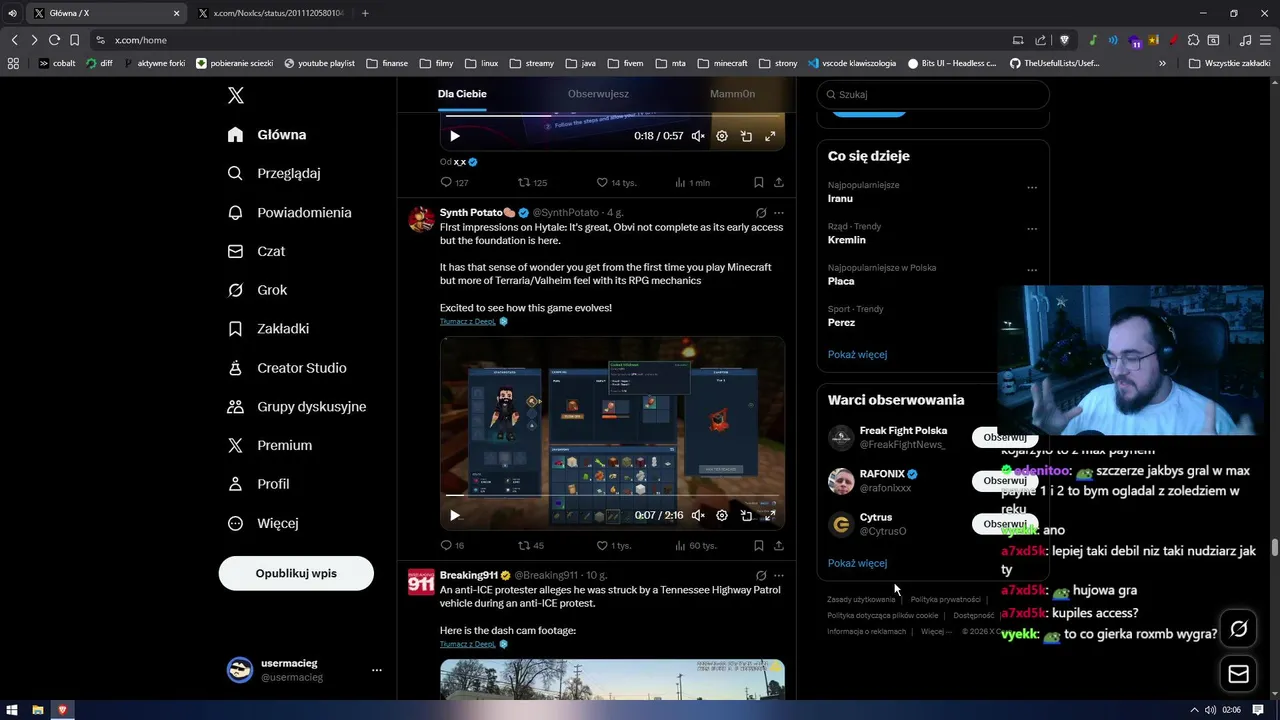
Task: Enter fullscreen on Hytale video
Action: click(770, 516)
